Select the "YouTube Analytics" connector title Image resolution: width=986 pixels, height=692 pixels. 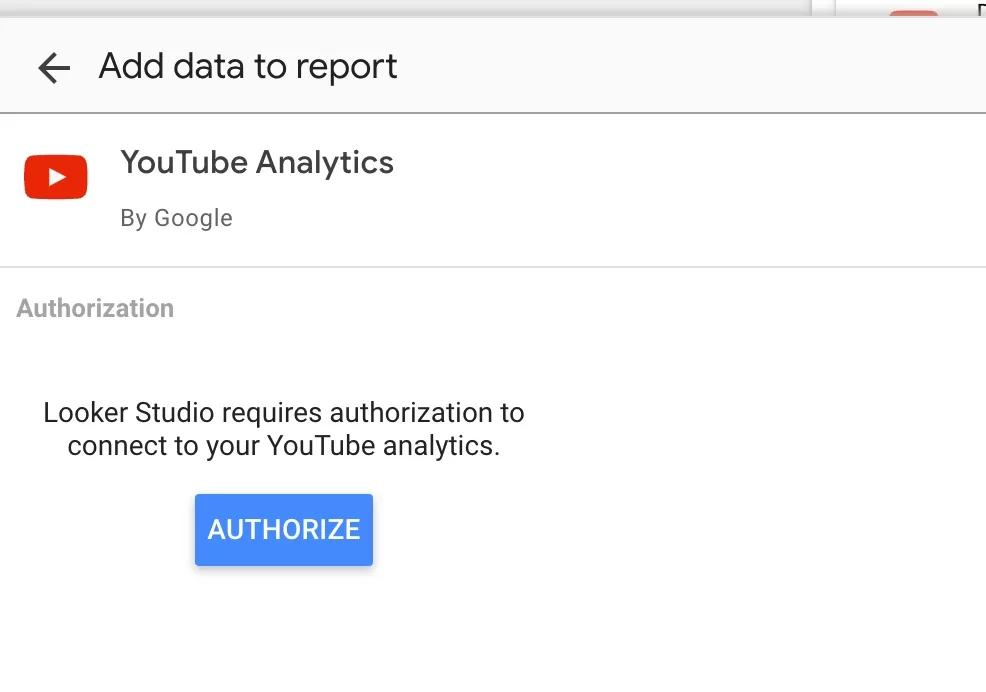click(x=257, y=163)
